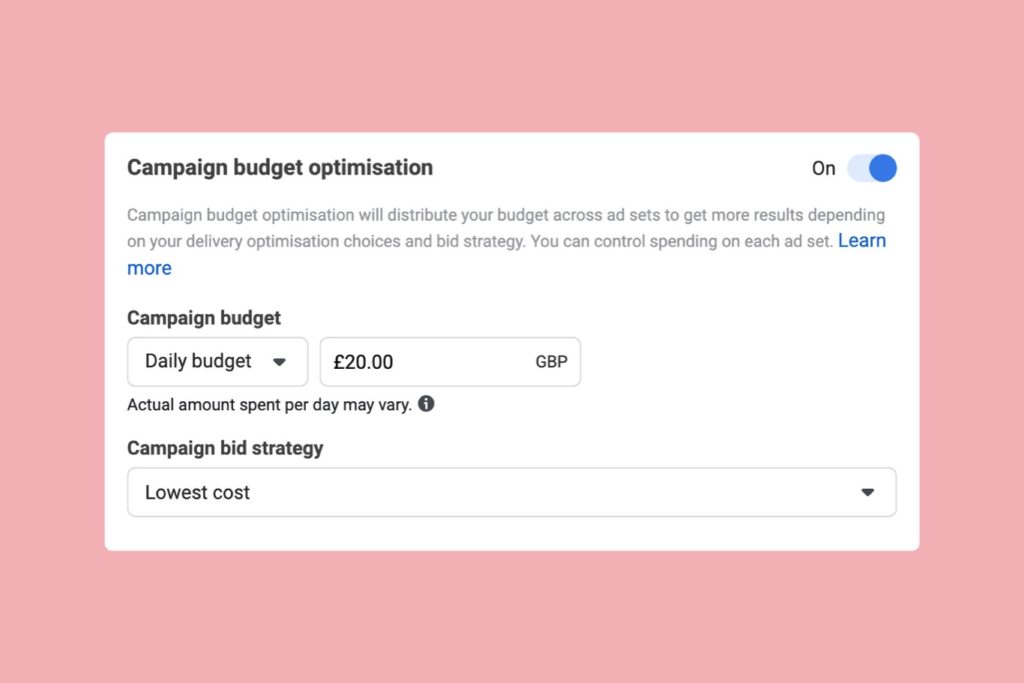Click the Daily budget caret arrow
The height and width of the screenshot is (683, 1024).
[x=280, y=362]
